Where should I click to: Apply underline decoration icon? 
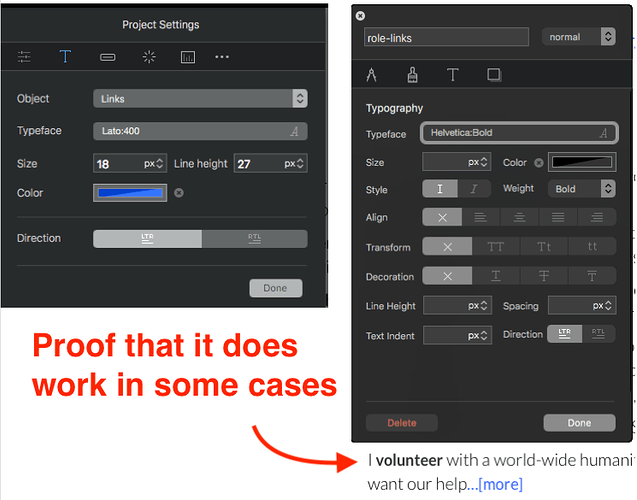tap(495, 276)
